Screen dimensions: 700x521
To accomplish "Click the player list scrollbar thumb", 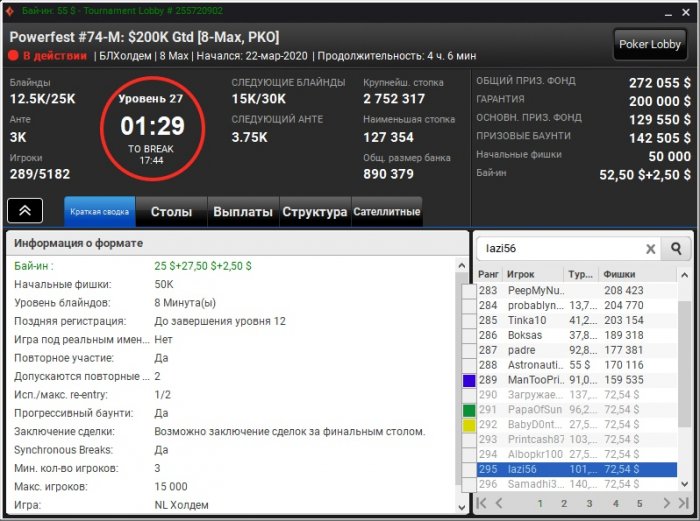I will (684, 364).
